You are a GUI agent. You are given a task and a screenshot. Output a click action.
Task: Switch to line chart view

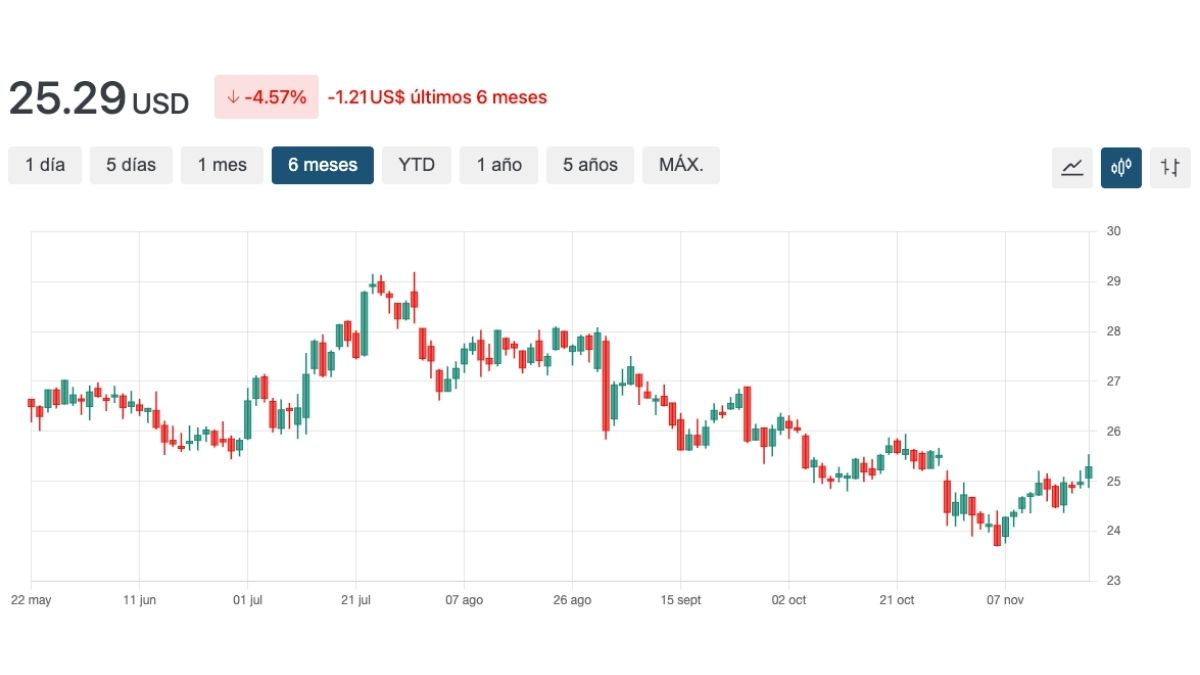pos(1072,167)
